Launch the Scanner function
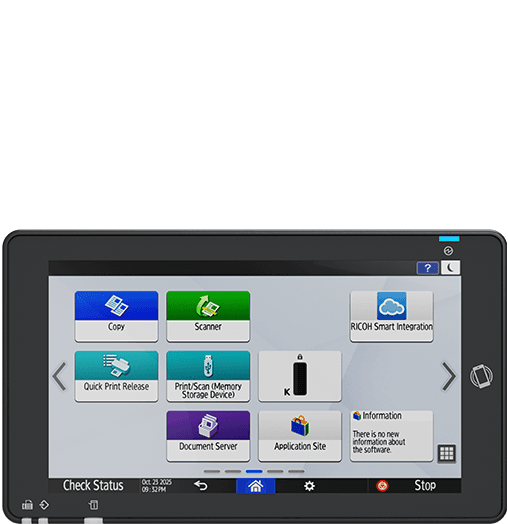Image resolution: width=508 pixels, height=524 pixels. 208,316
